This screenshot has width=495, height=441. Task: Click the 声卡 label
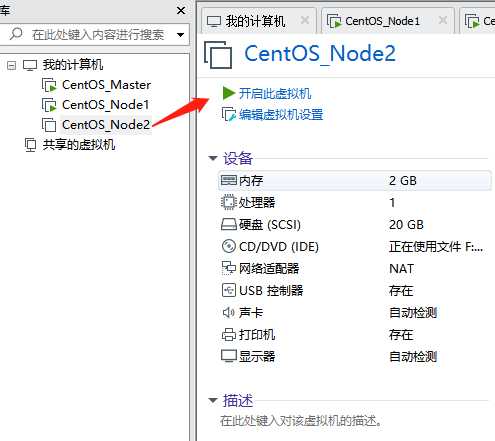pos(251,312)
